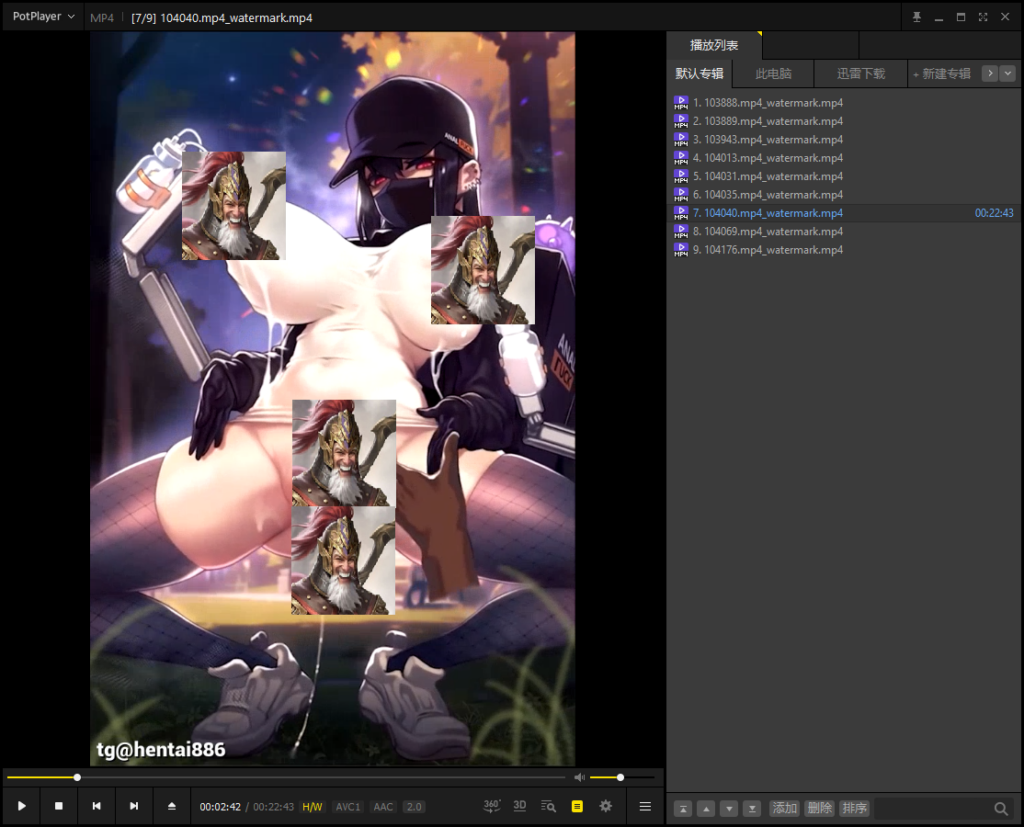Go to the previous track

96,806
